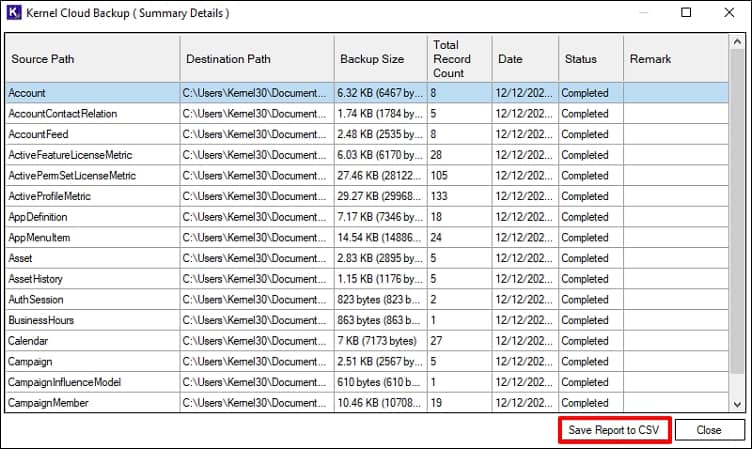Select the AccountFeed row
This screenshot has width=752, height=449.
pos(367,134)
